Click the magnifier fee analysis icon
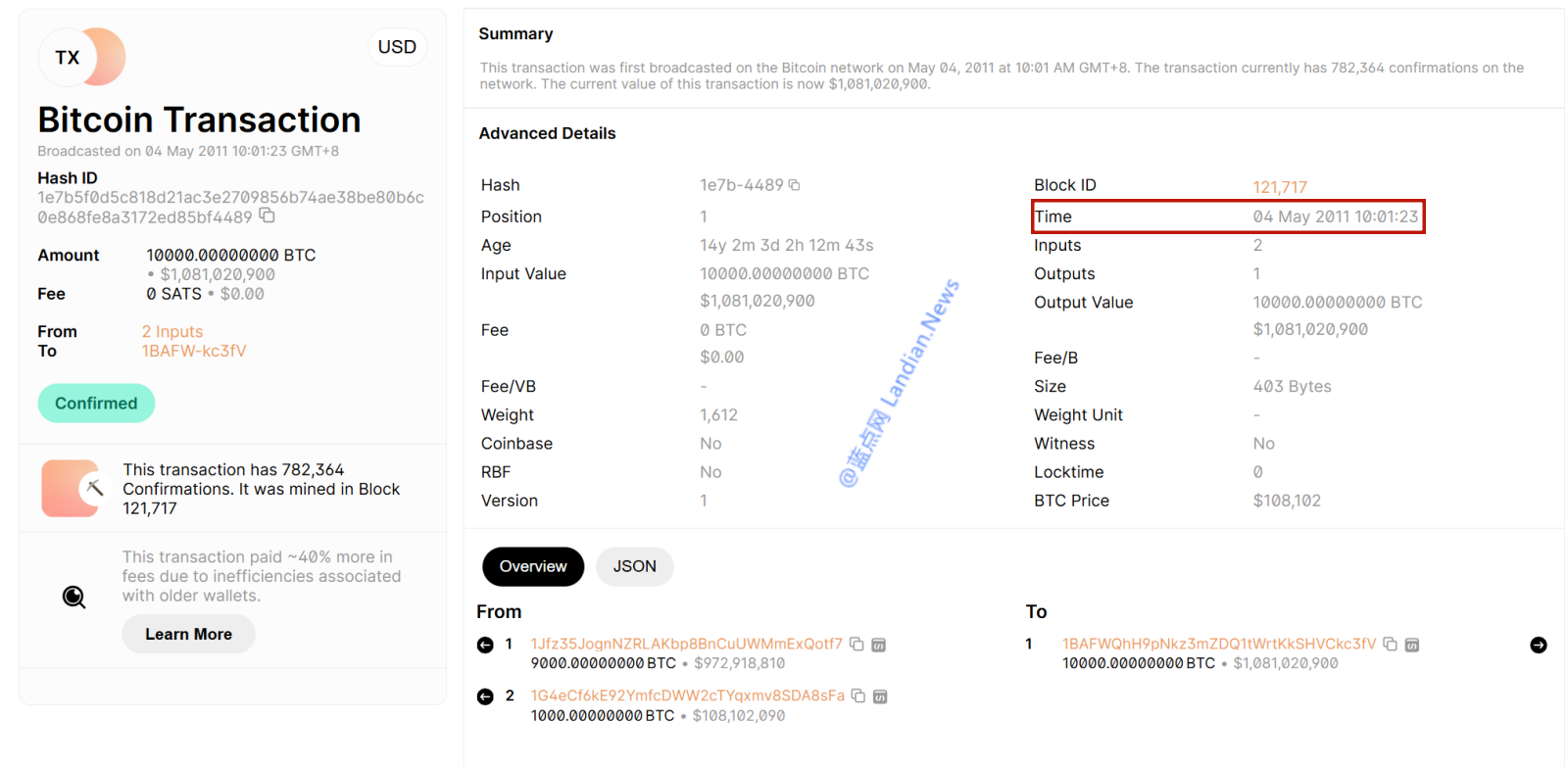Viewport: 1568px width, 767px height. tap(74, 597)
